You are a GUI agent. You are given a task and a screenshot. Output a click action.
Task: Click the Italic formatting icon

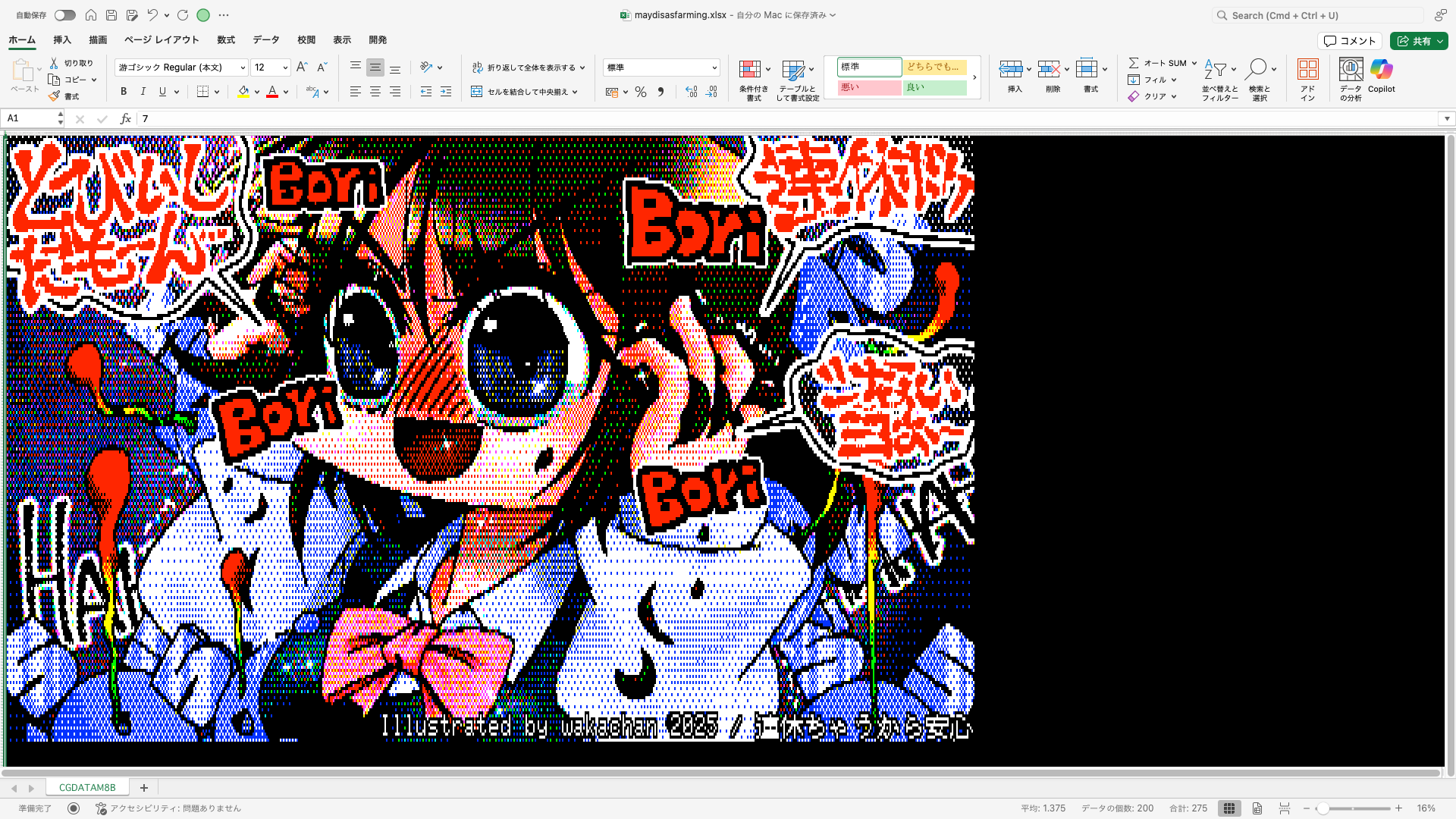(x=143, y=92)
